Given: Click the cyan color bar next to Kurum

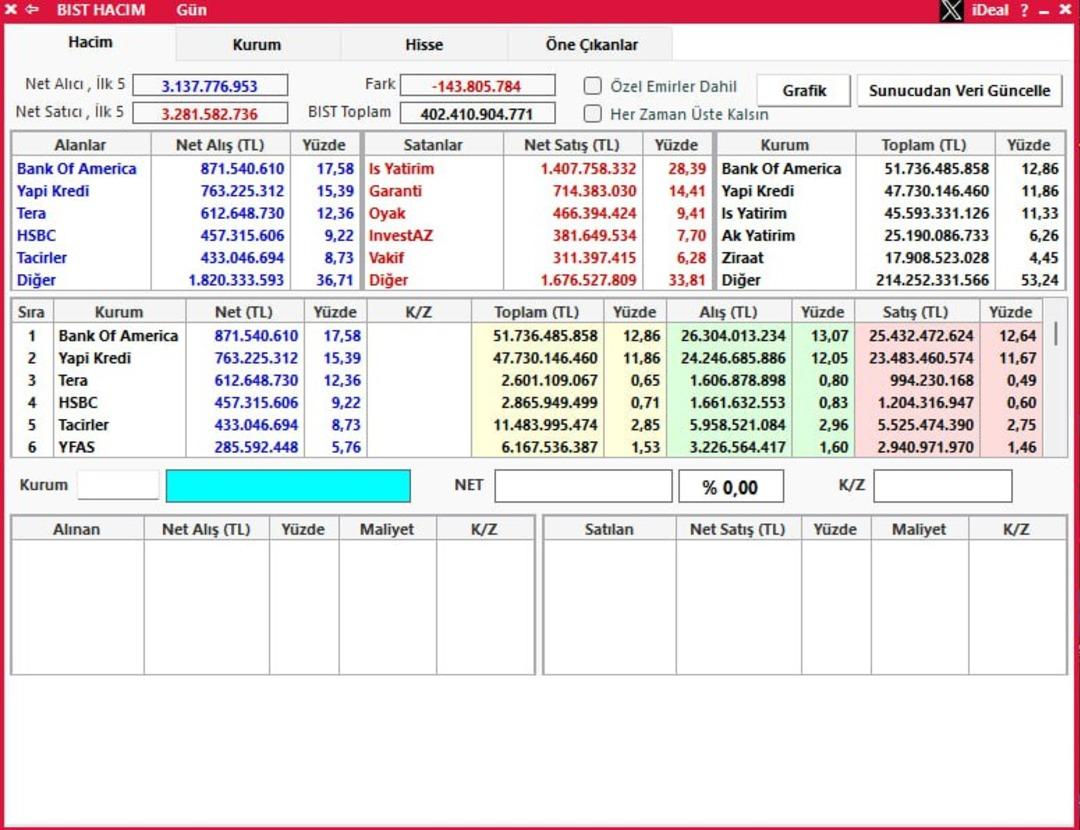Looking at the screenshot, I should click(288, 486).
